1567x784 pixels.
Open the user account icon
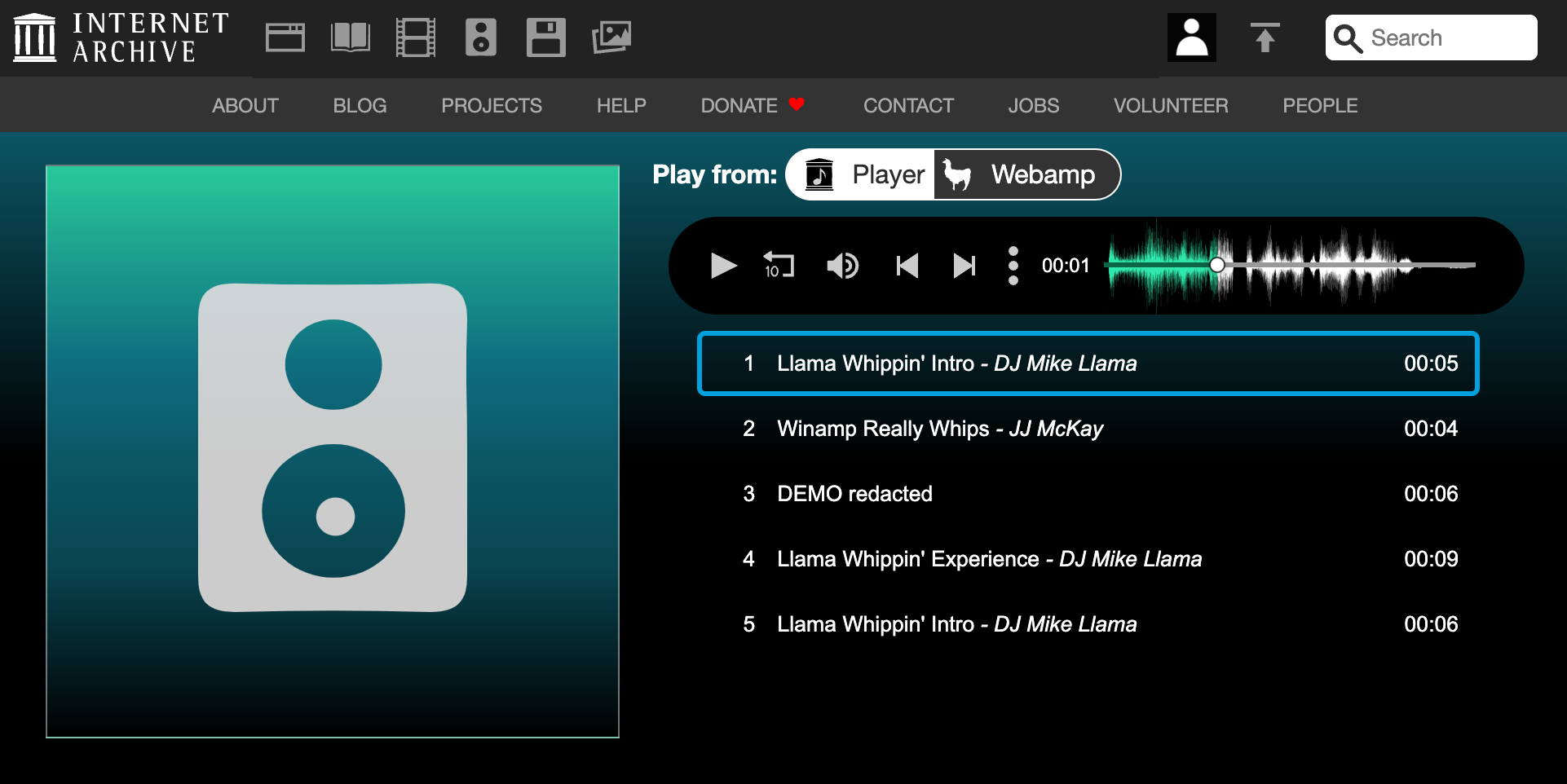pos(1192,37)
